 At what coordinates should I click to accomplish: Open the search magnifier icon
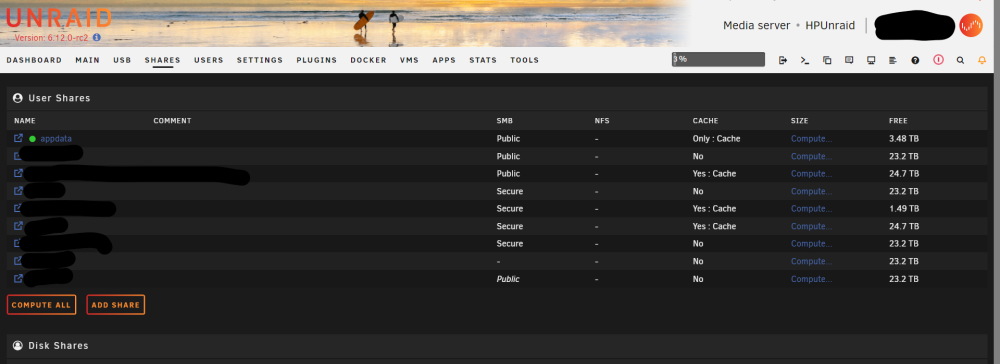[960, 60]
